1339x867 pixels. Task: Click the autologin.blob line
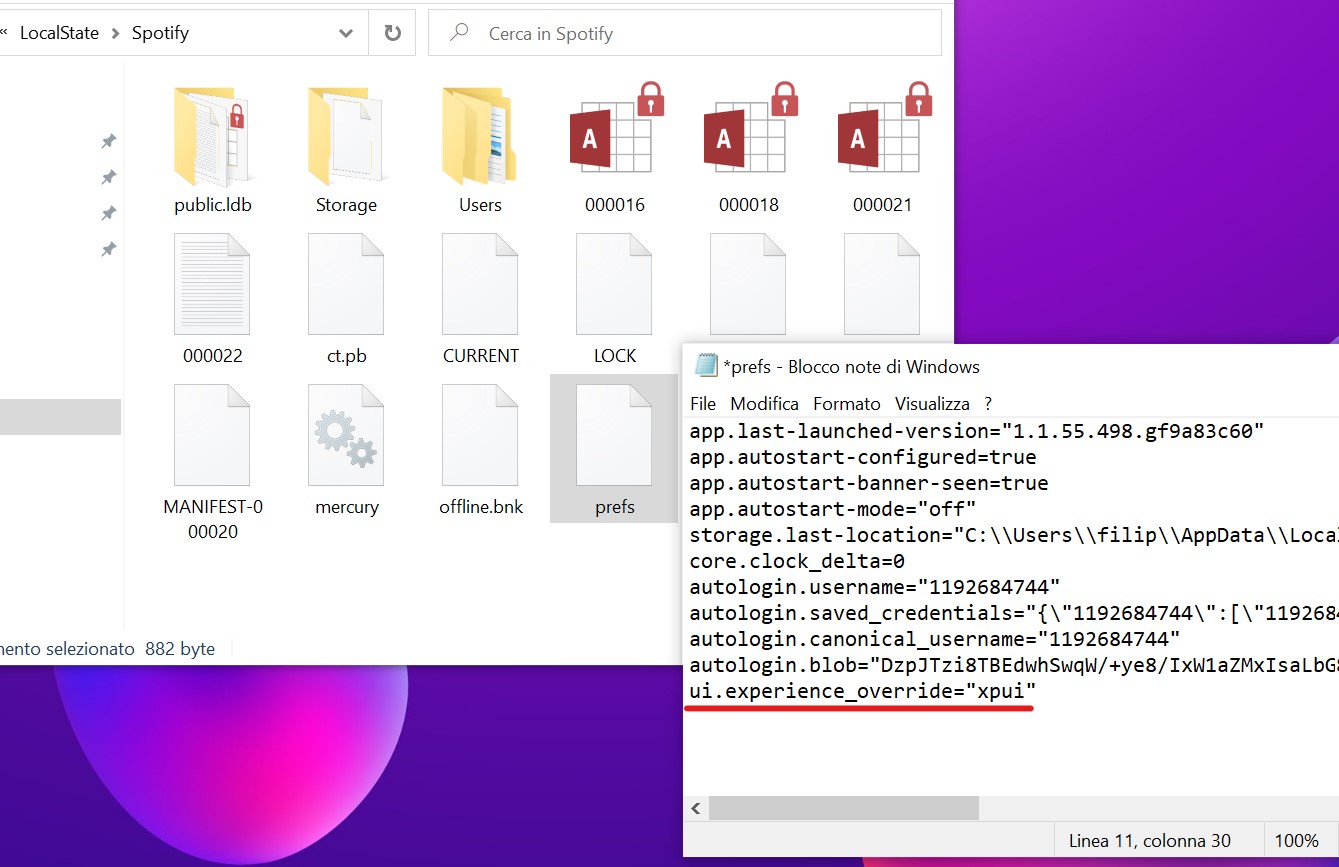click(1013, 665)
